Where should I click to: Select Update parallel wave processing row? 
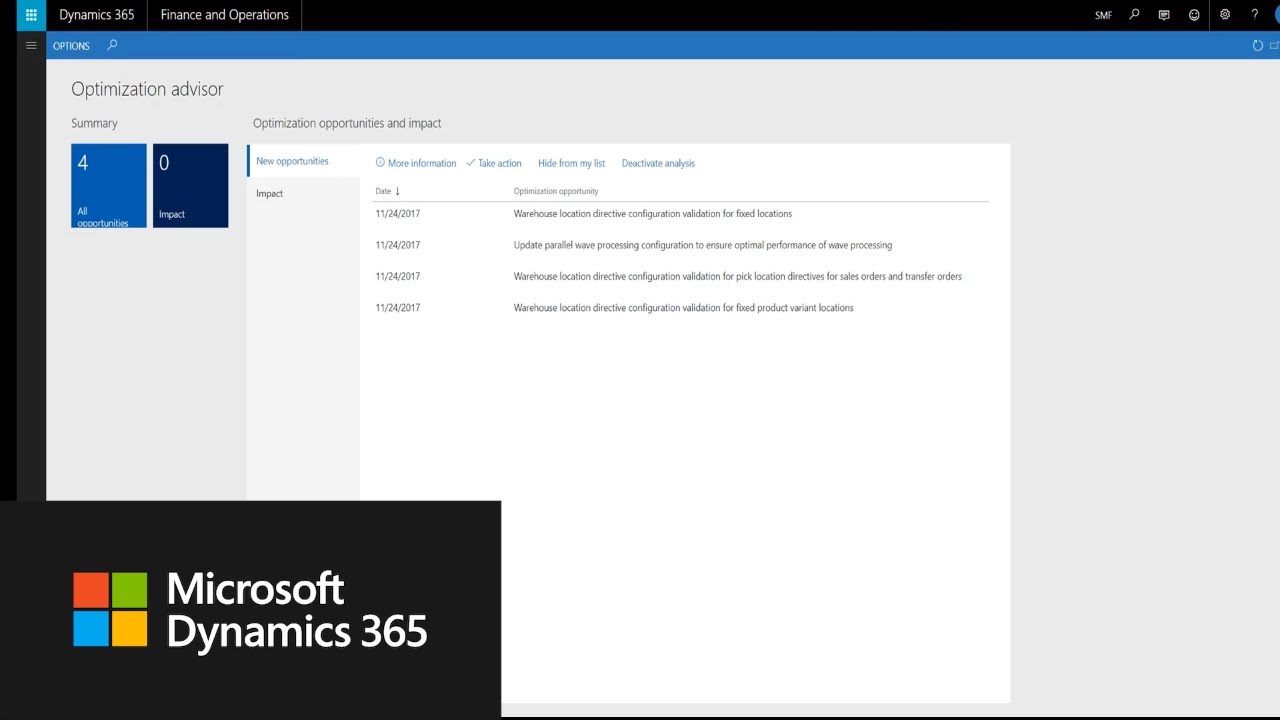681,245
